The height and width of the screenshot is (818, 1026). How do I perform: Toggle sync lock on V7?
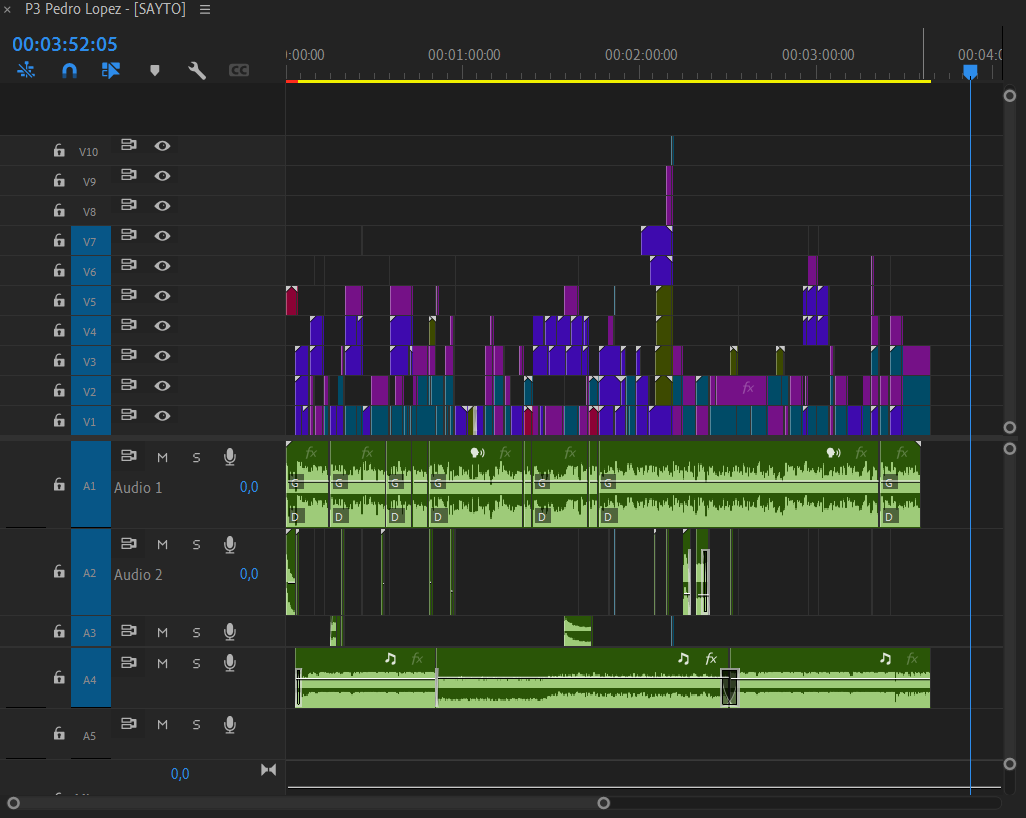click(129, 234)
